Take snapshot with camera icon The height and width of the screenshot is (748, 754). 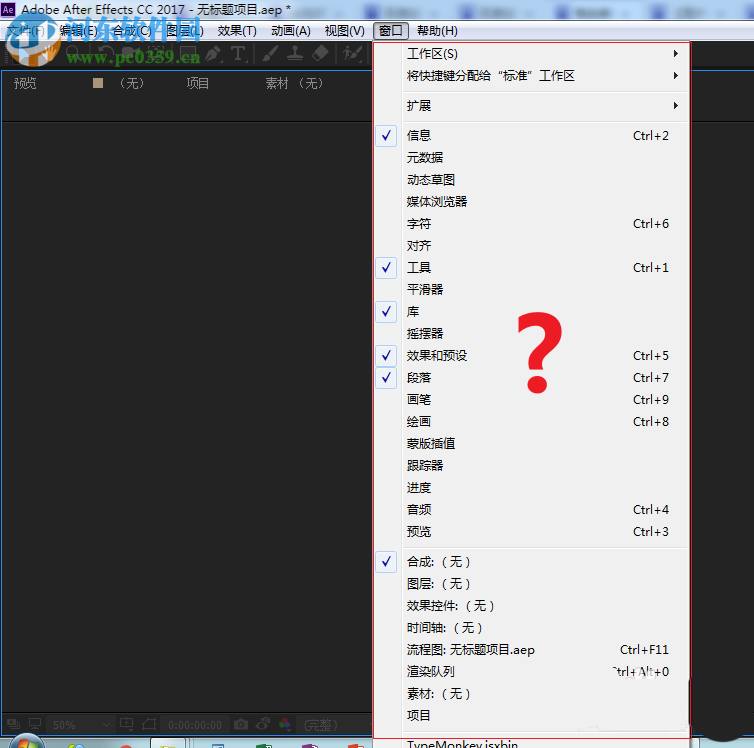coord(241,724)
